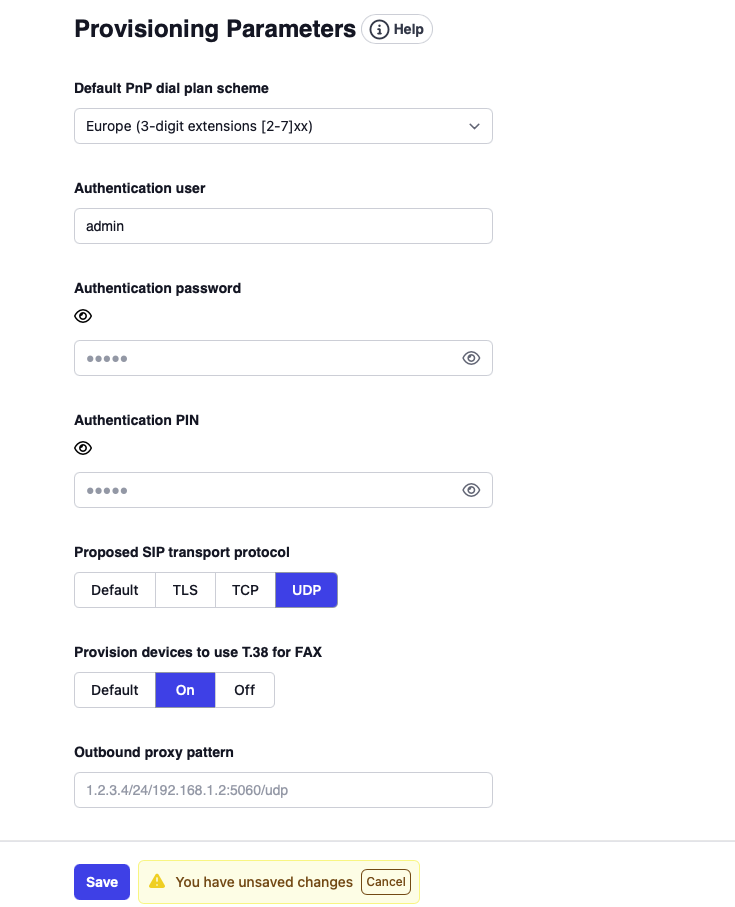Open the Default PnP dial plan scheme dropdown
Image resolution: width=735 pixels, height=907 pixels.
pyautogui.click(x=283, y=126)
